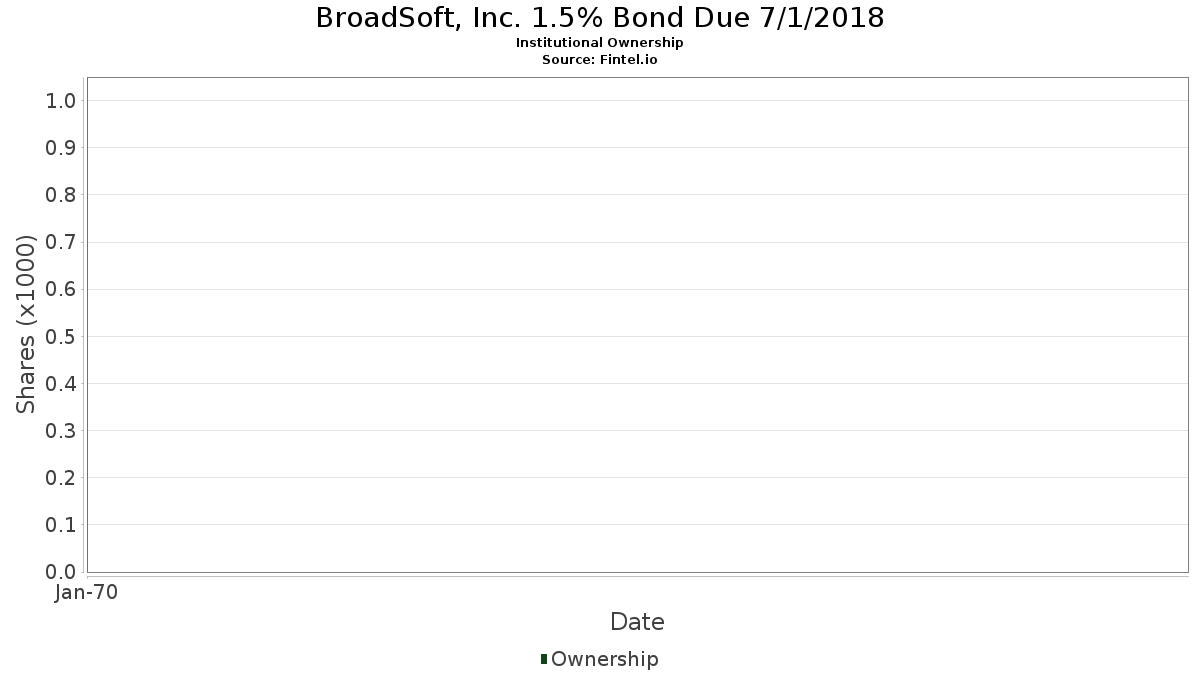The height and width of the screenshot is (675, 1200).
Task: Click the 0.3 y-axis tick label
Action: click(61, 431)
